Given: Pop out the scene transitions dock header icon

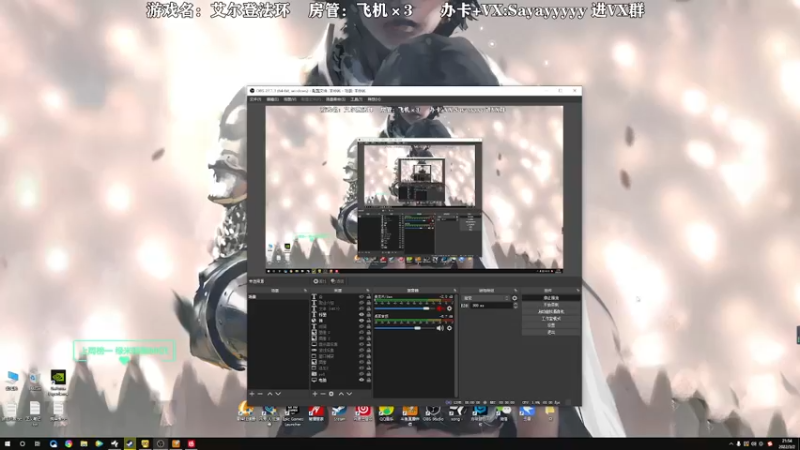Looking at the screenshot, I should 515,290.
